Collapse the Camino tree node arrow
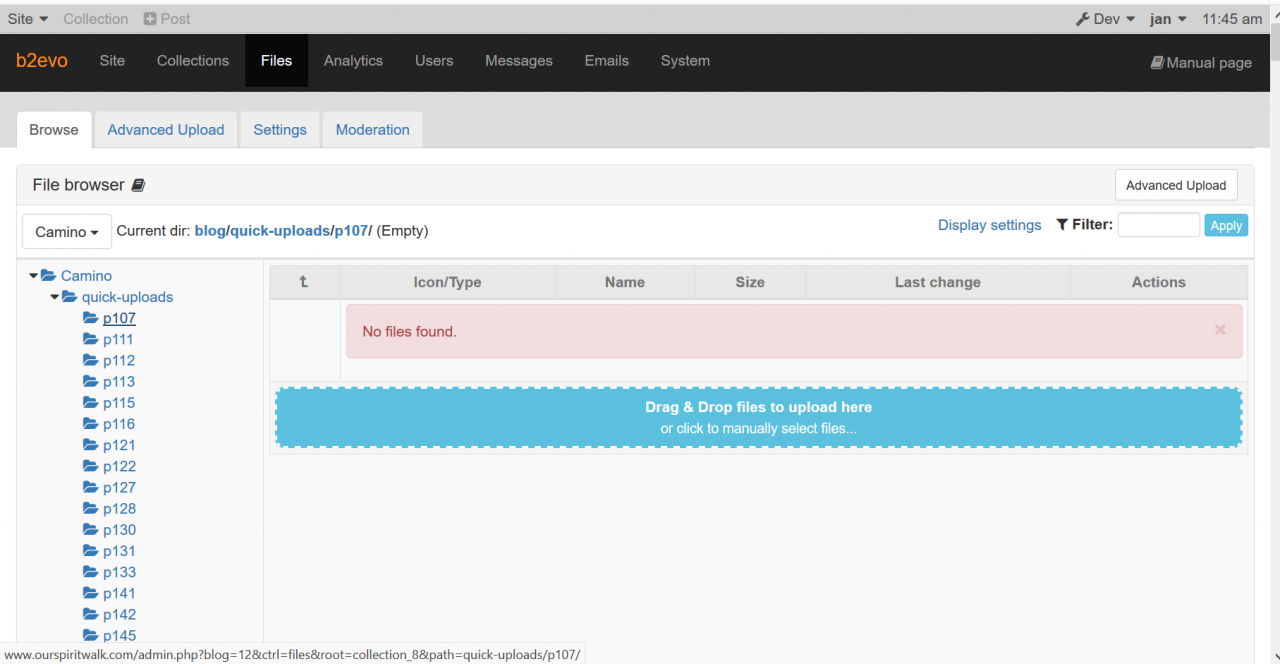The width and height of the screenshot is (1280, 664). tap(33, 276)
